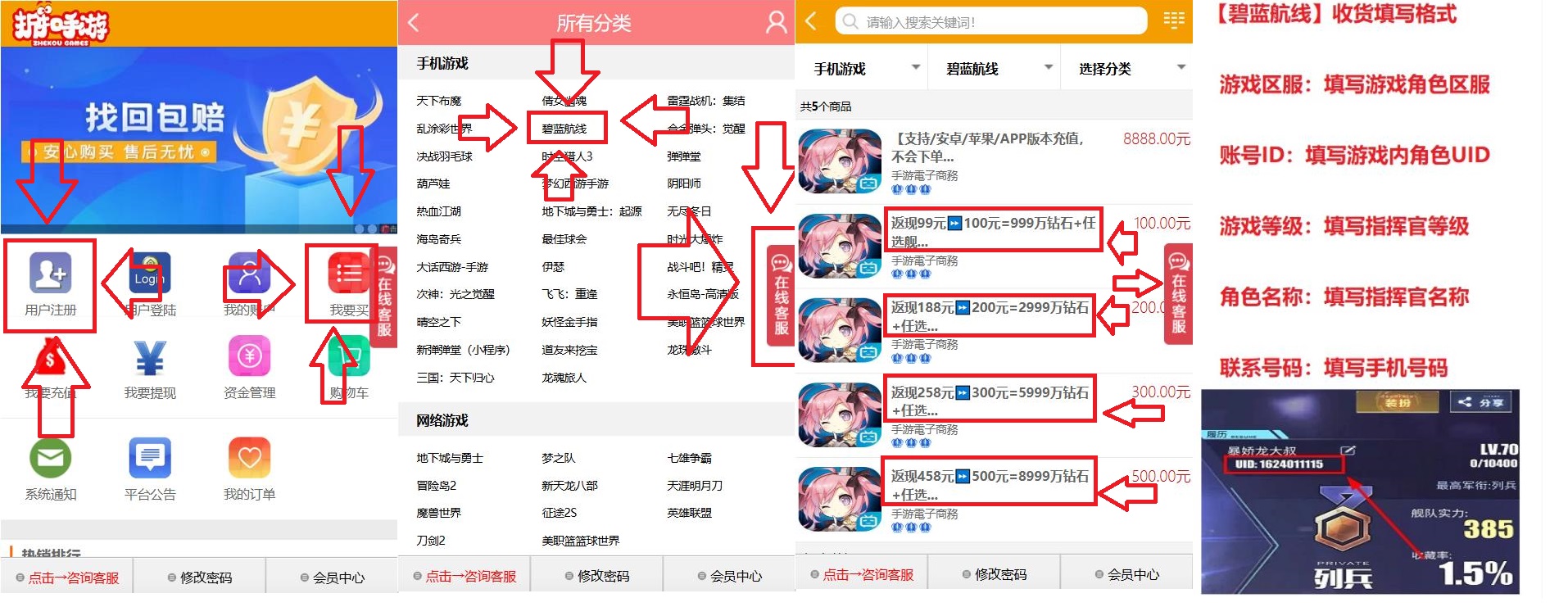Open the 系统通知 envelope icon
This screenshot has width=1568, height=607.
[x=51, y=458]
